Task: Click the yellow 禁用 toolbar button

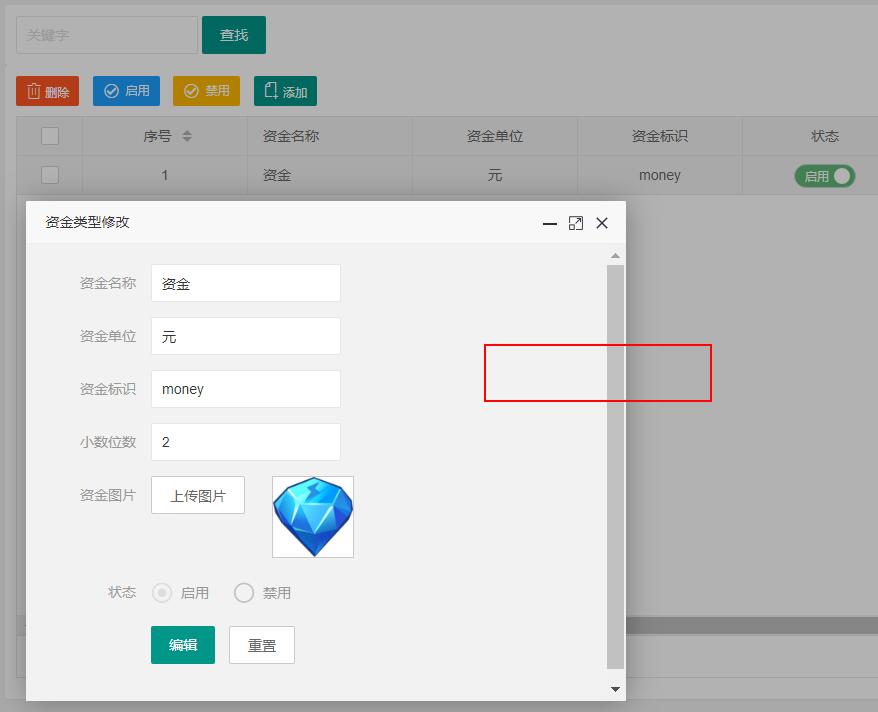Action: 207,91
